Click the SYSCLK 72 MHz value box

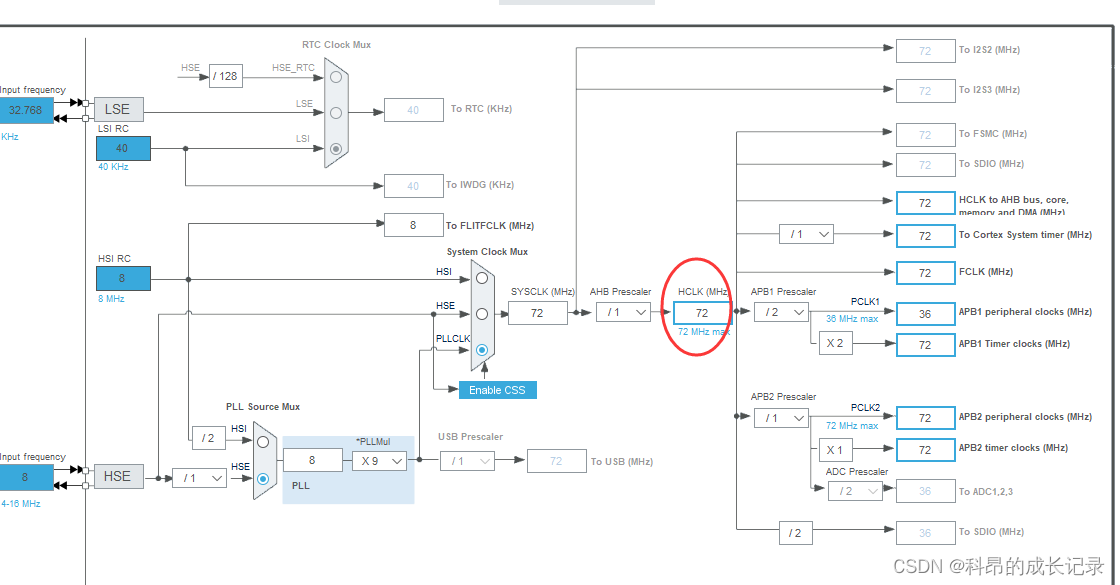click(538, 313)
